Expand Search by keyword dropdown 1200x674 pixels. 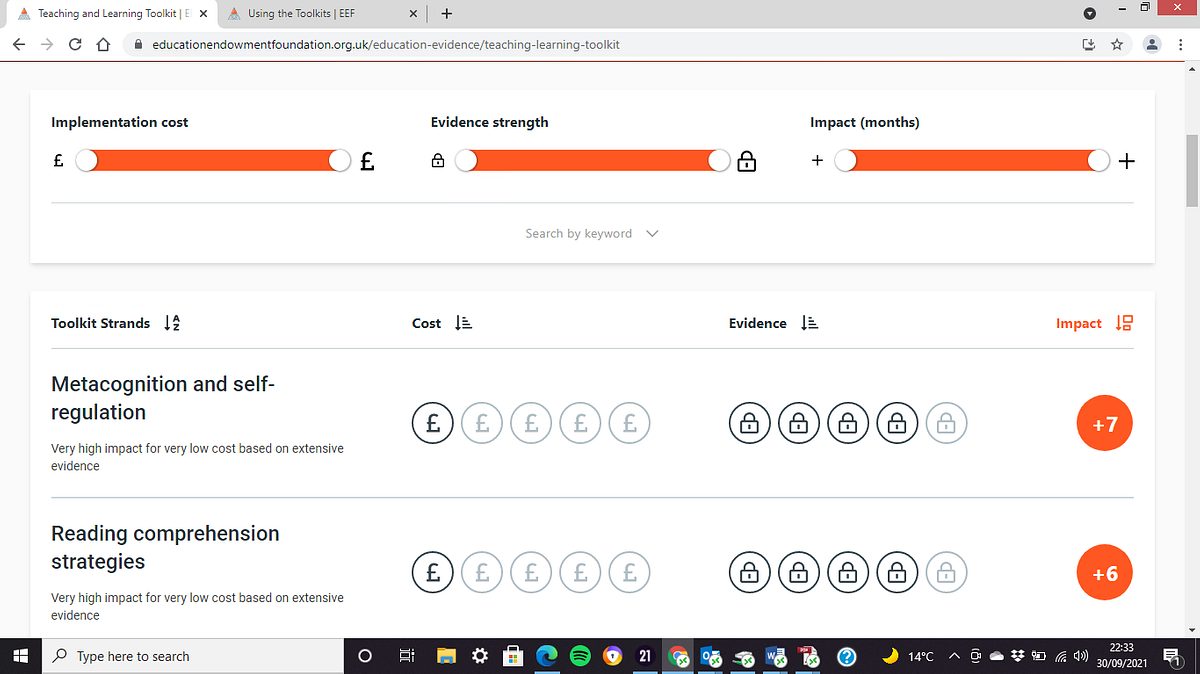(592, 233)
